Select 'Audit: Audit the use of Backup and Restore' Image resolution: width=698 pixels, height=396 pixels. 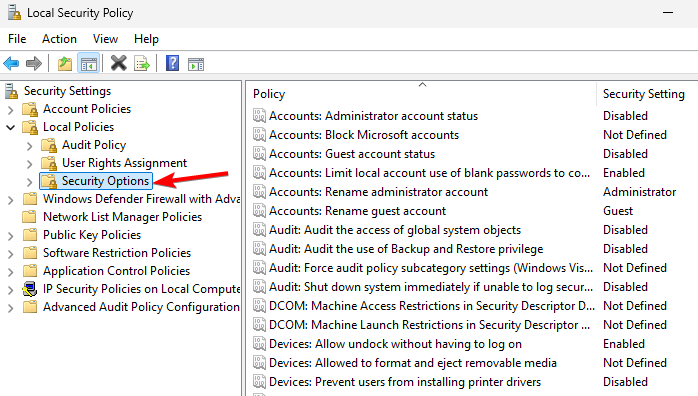tap(406, 249)
